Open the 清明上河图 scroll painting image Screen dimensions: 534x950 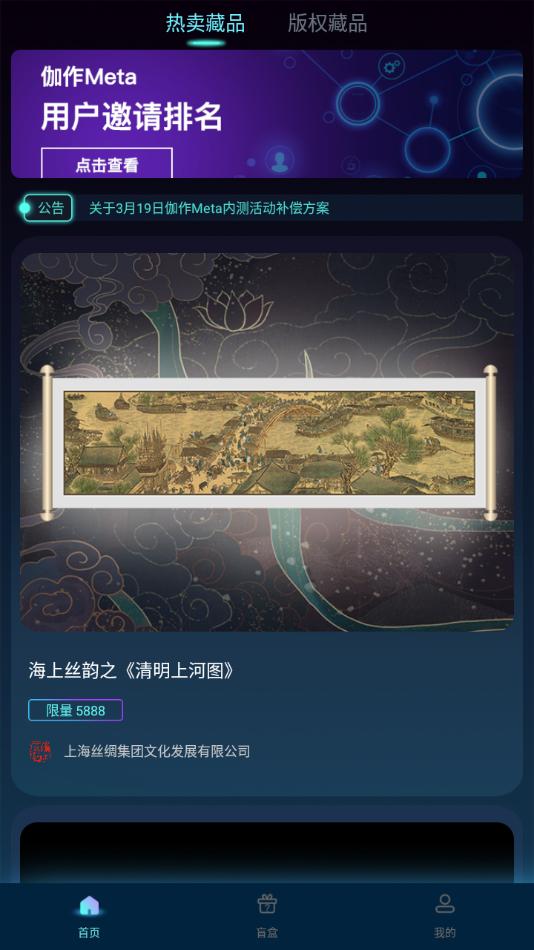267,442
